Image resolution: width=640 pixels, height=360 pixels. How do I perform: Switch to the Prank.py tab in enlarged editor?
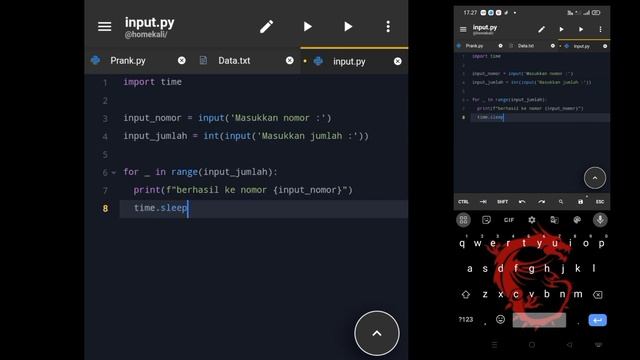pos(128,60)
